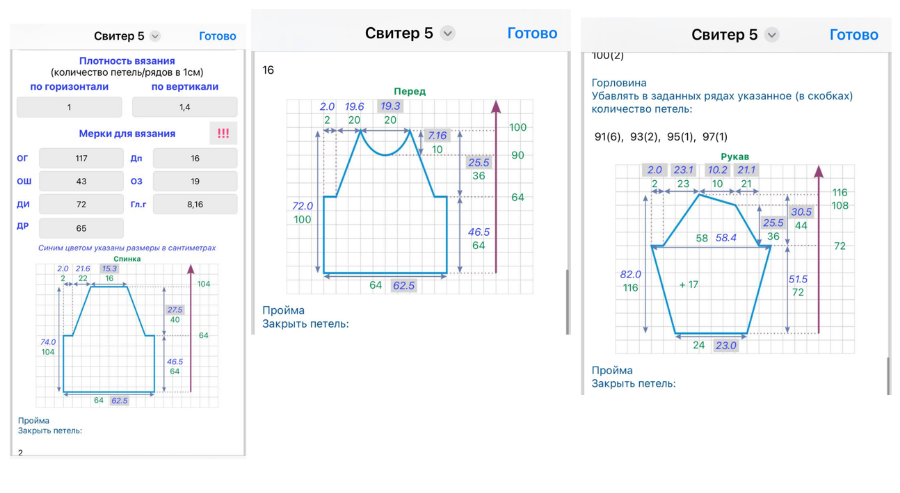Expand the Свитер 5 chevron in the middle panel
The height and width of the screenshot is (493, 900).
click(448, 33)
